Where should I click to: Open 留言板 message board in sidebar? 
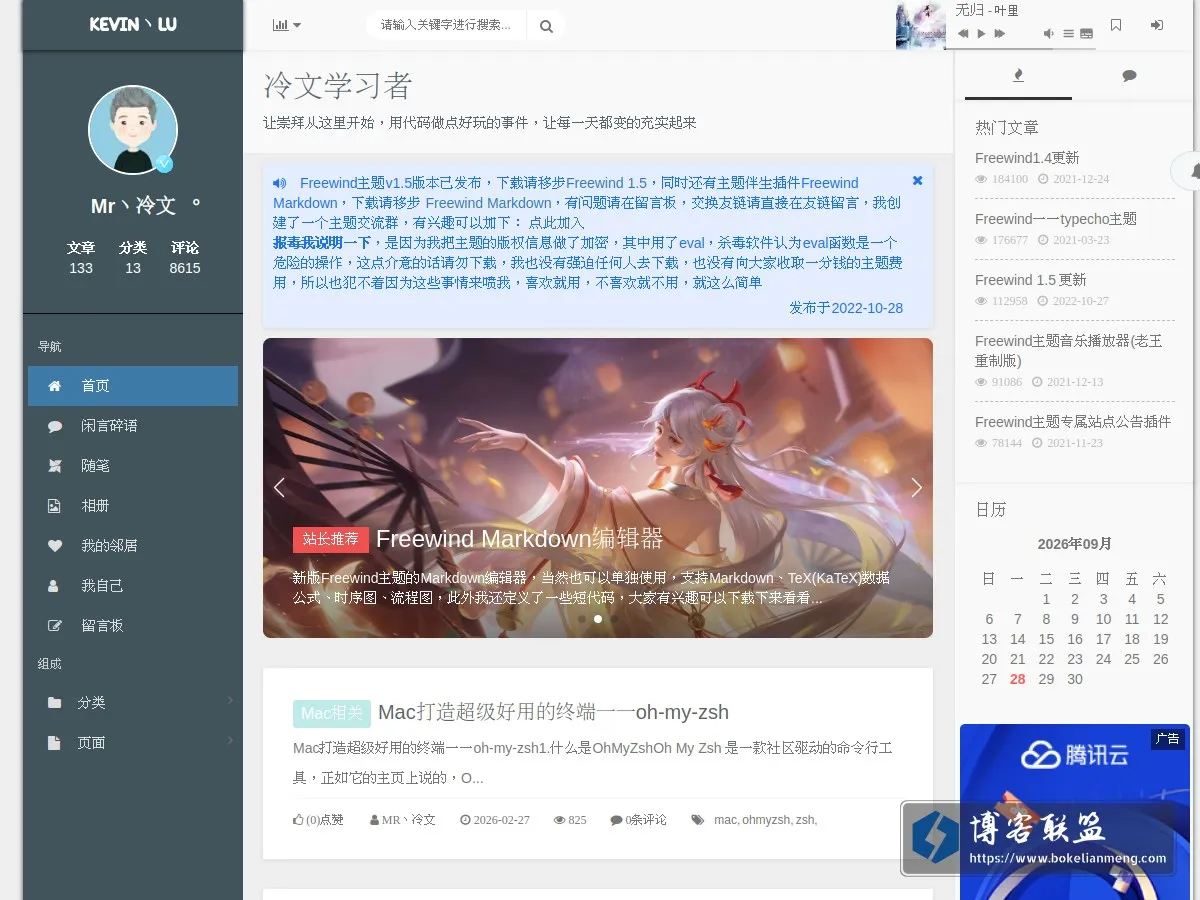pos(133,626)
